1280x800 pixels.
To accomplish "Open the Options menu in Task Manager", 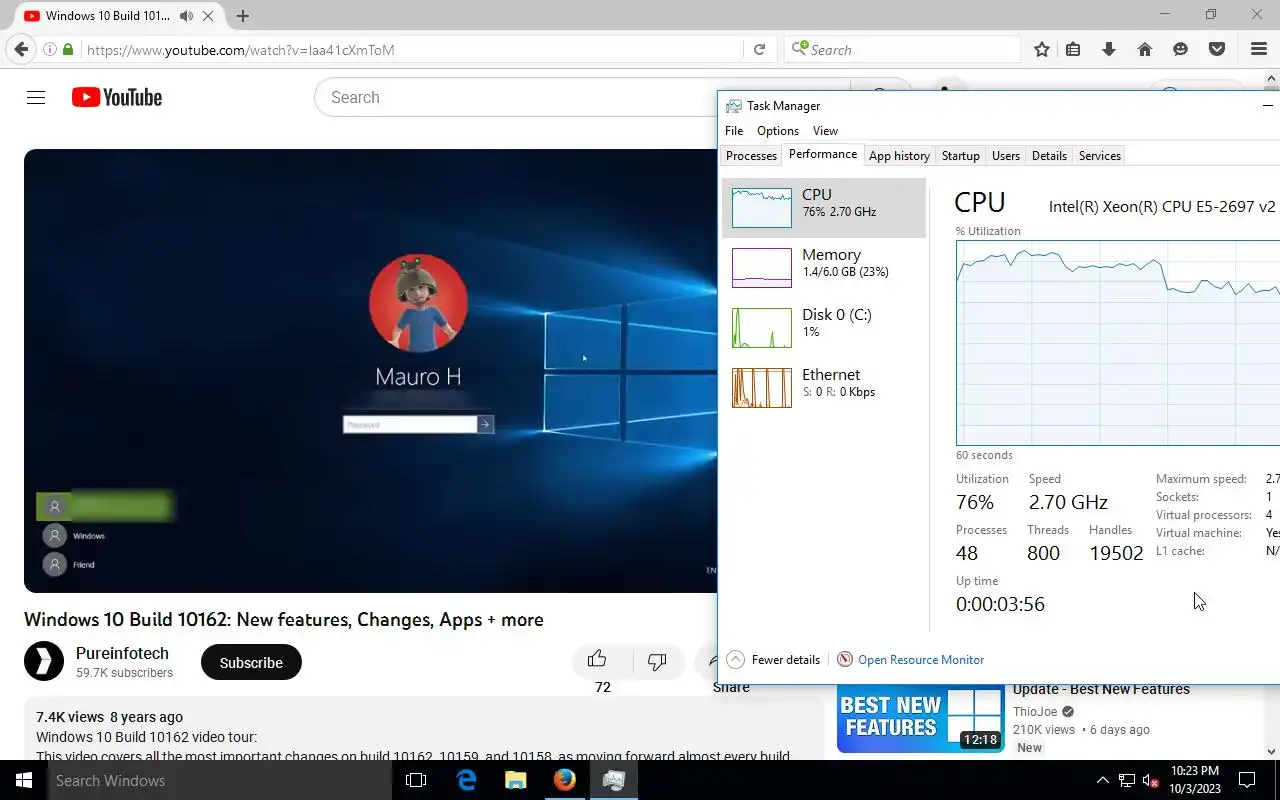I will tap(777, 131).
